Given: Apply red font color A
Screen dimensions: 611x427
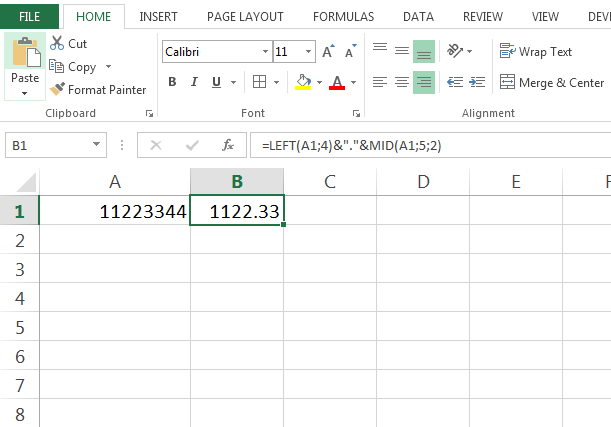Looking at the screenshot, I should 337,82.
